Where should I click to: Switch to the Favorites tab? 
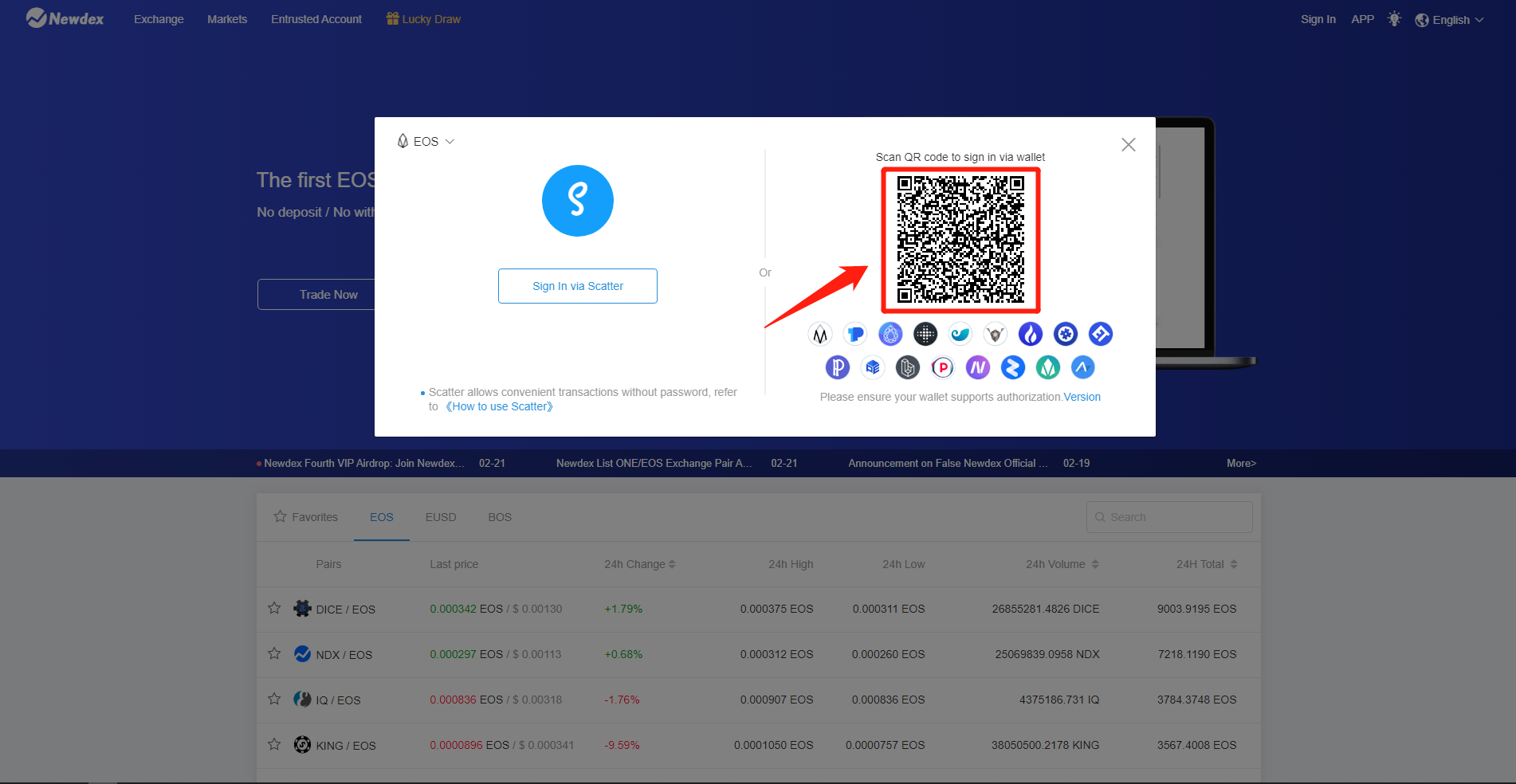point(306,517)
